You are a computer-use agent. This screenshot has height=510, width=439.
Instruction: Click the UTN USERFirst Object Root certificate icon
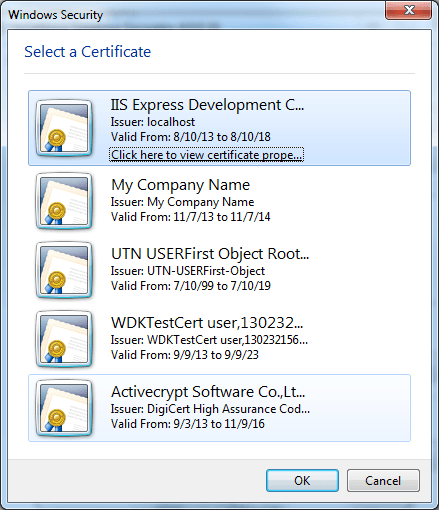coord(64,270)
